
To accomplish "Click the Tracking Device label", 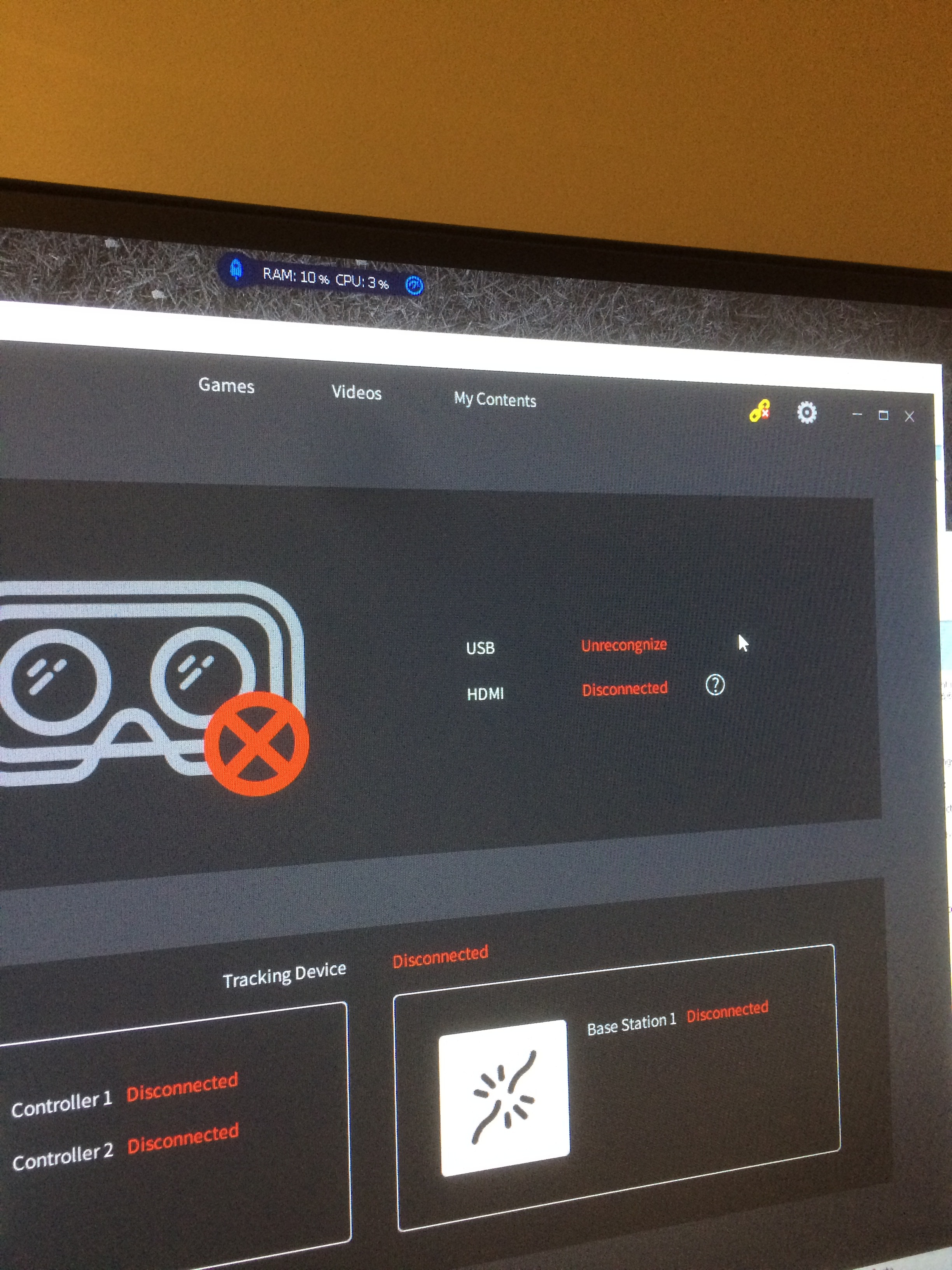I will 285,975.
